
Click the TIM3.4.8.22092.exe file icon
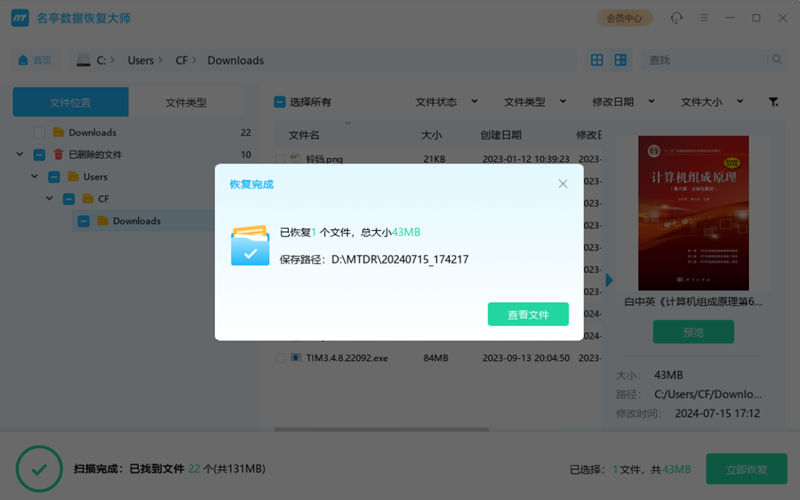pyautogui.click(x=296, y=358)
